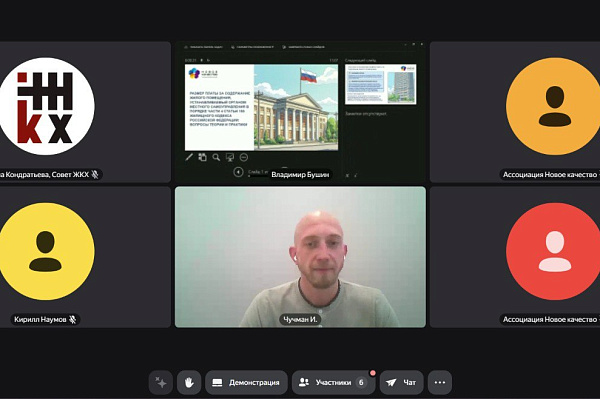Select the pen tool in presenter view
Screen dimensions: 600x399
coord(189,157)
